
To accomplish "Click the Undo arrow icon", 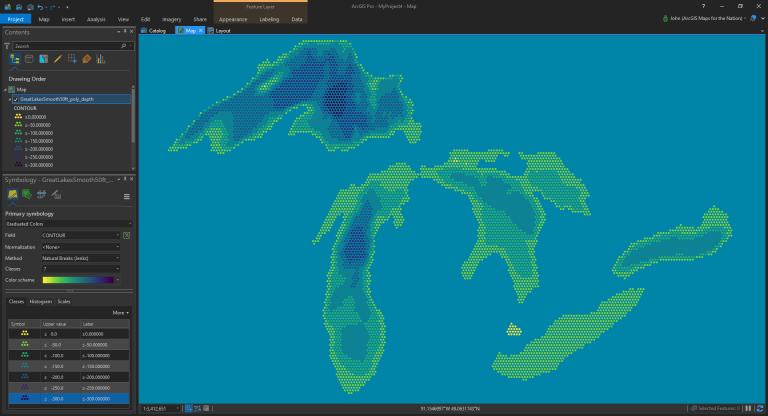I will tap(41, 7).
